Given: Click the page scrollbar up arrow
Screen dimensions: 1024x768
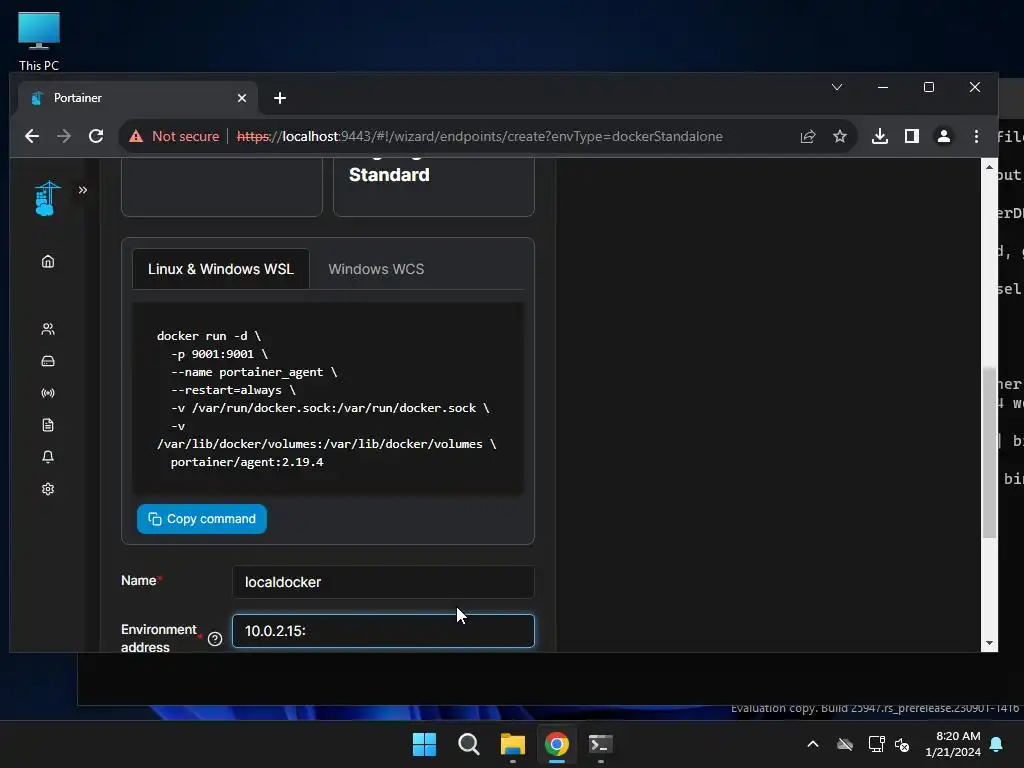Looking at the screenshot, I should click(989, 167).
